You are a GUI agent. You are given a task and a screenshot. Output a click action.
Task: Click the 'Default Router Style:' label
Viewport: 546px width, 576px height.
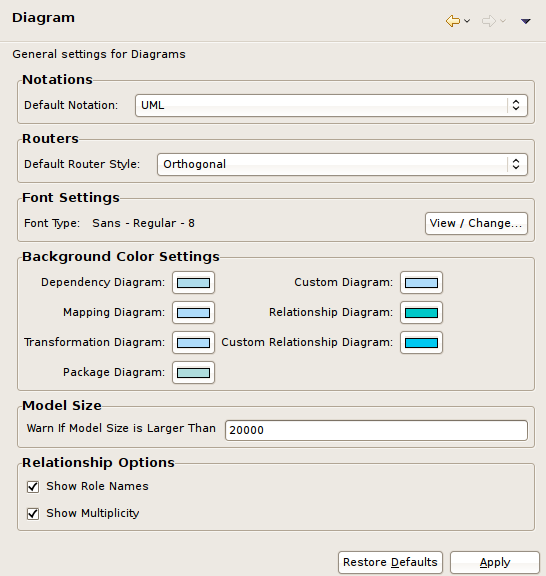click(82, 164)
